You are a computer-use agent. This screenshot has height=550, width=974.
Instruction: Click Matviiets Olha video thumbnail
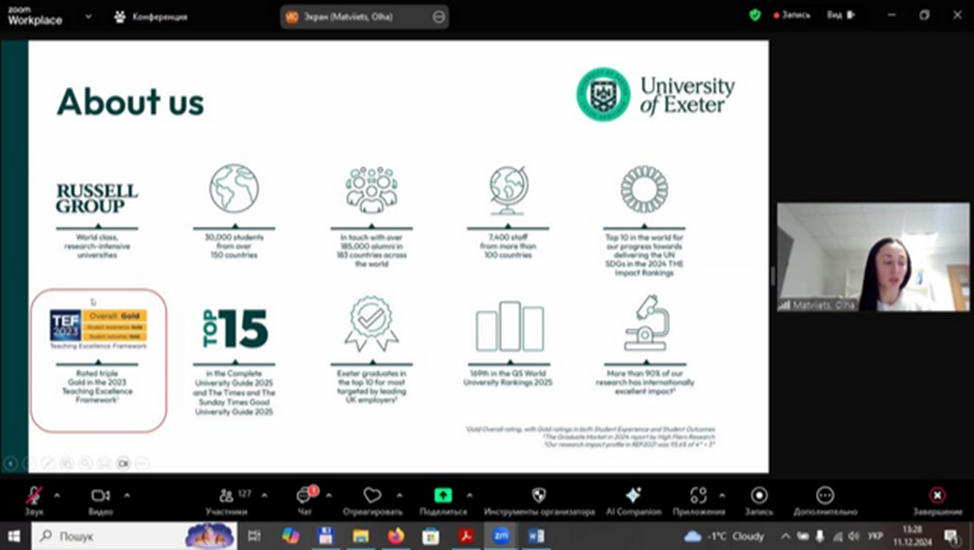click(x=873, y=257)
